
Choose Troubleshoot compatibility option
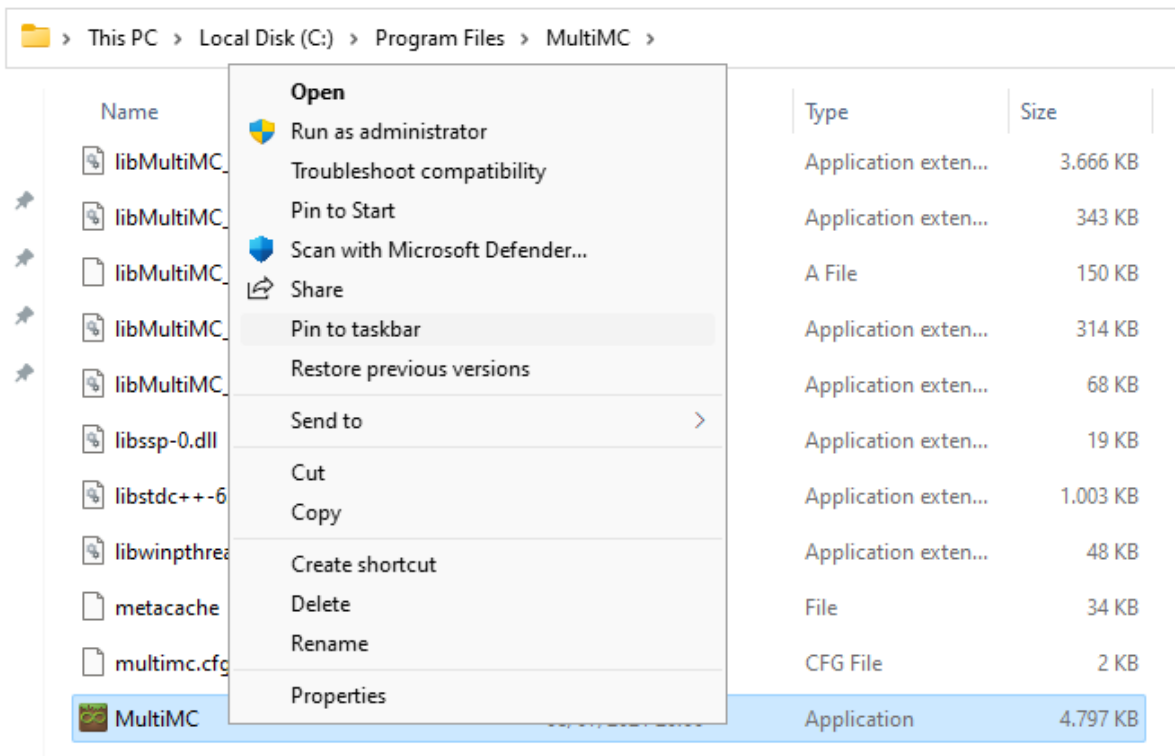(x=418, y=171)
